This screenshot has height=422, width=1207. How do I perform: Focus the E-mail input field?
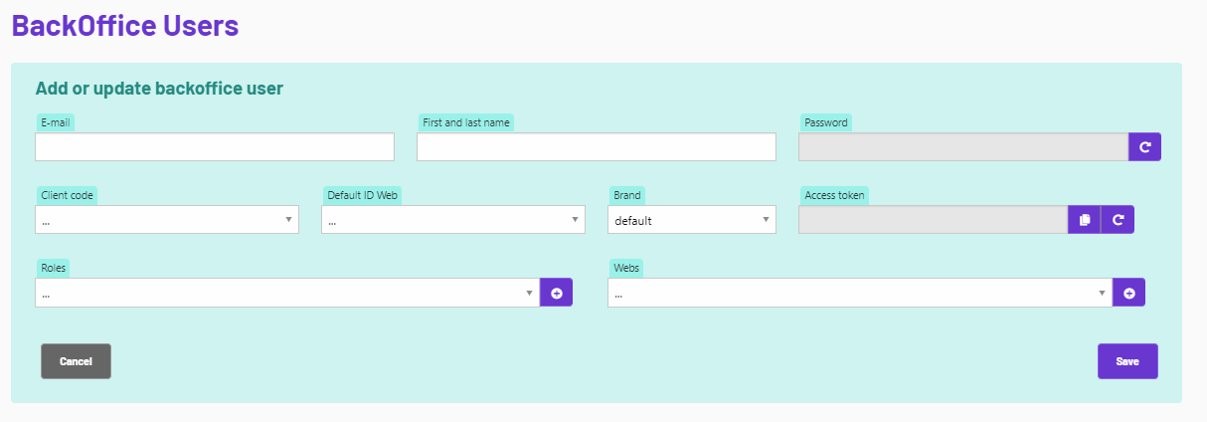pyautogui.click(x=215, y=147)
